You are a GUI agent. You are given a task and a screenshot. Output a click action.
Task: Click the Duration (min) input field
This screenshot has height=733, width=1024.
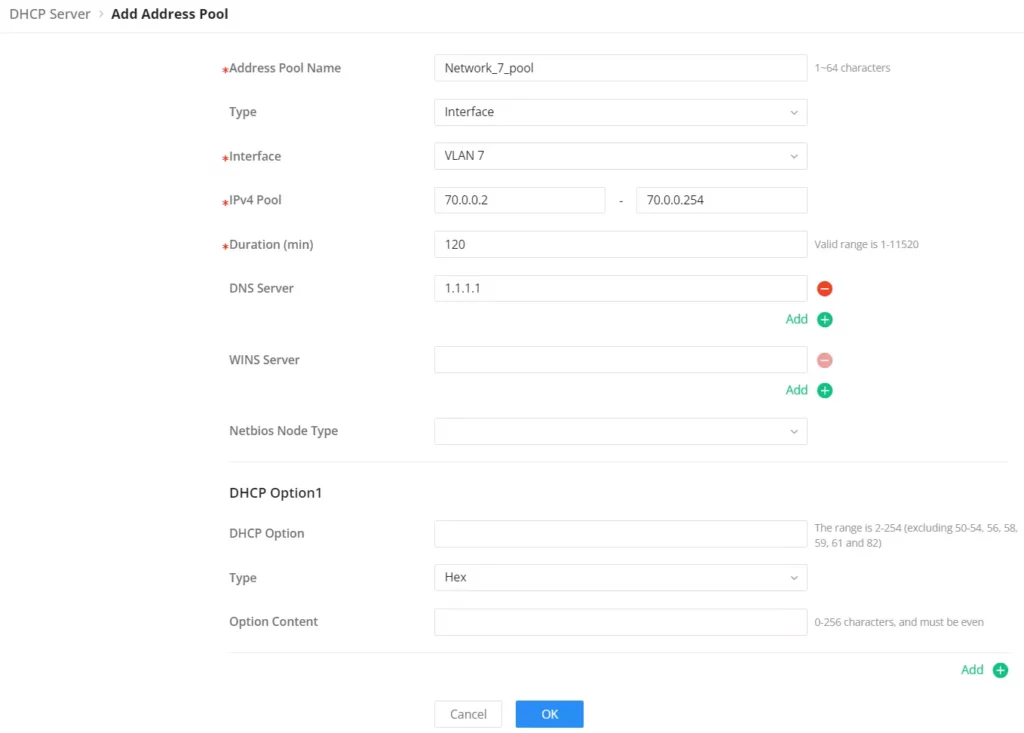click(620, 244)
